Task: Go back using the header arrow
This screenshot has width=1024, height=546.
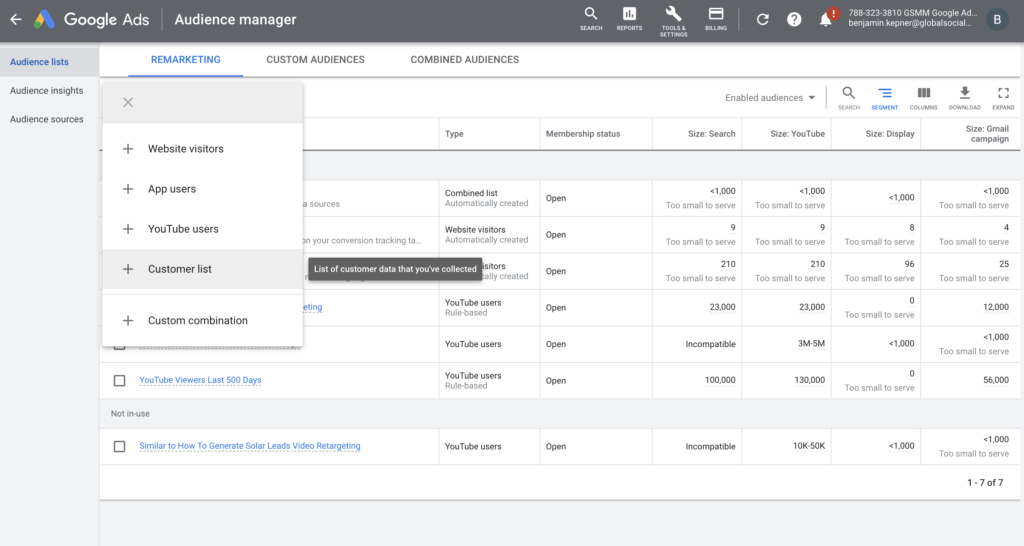Action: tap(16, 20)
